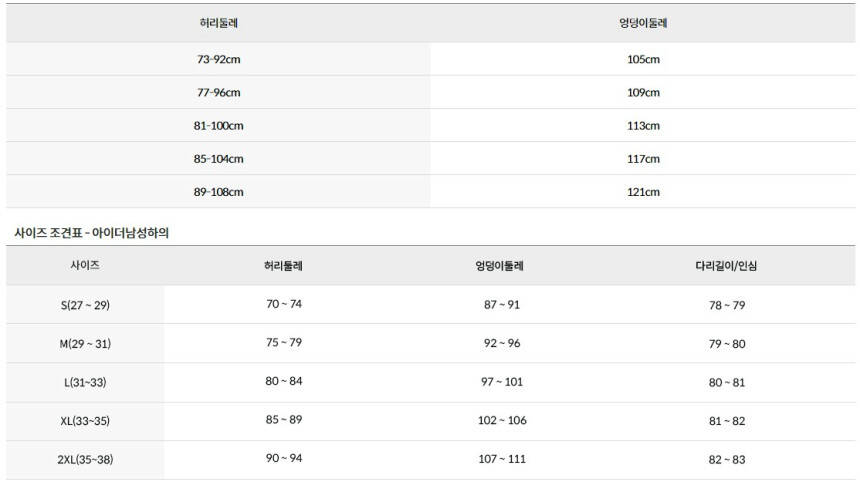Select the S(27 ~ 29) size row label
This screenshot has height=482, width=860.
(85, 305)
